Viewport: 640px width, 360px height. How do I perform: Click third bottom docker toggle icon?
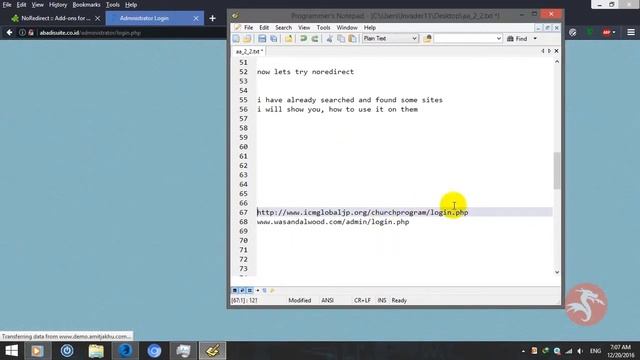pos(249,290)
